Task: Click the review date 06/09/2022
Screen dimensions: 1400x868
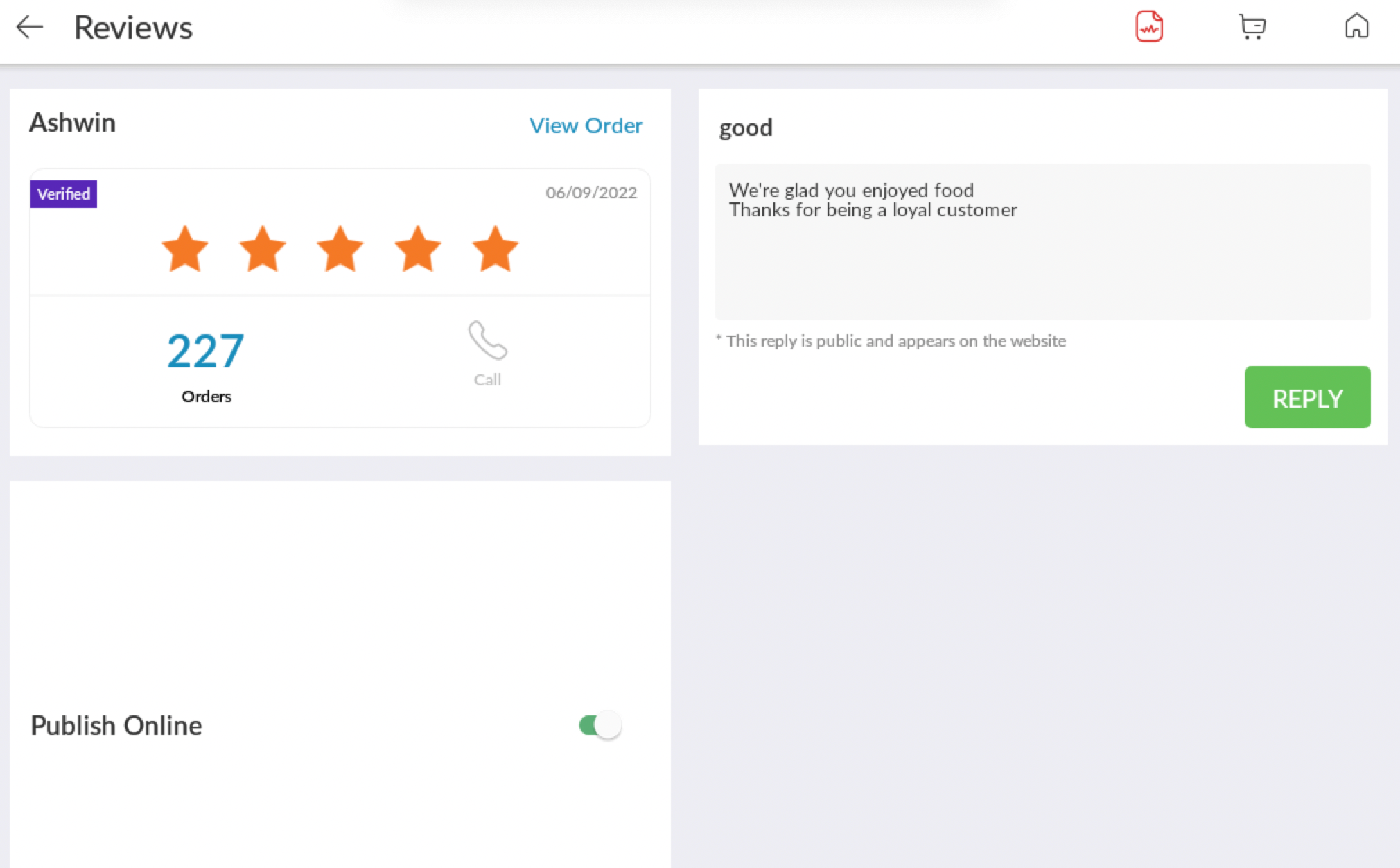Action: (590, 193)
